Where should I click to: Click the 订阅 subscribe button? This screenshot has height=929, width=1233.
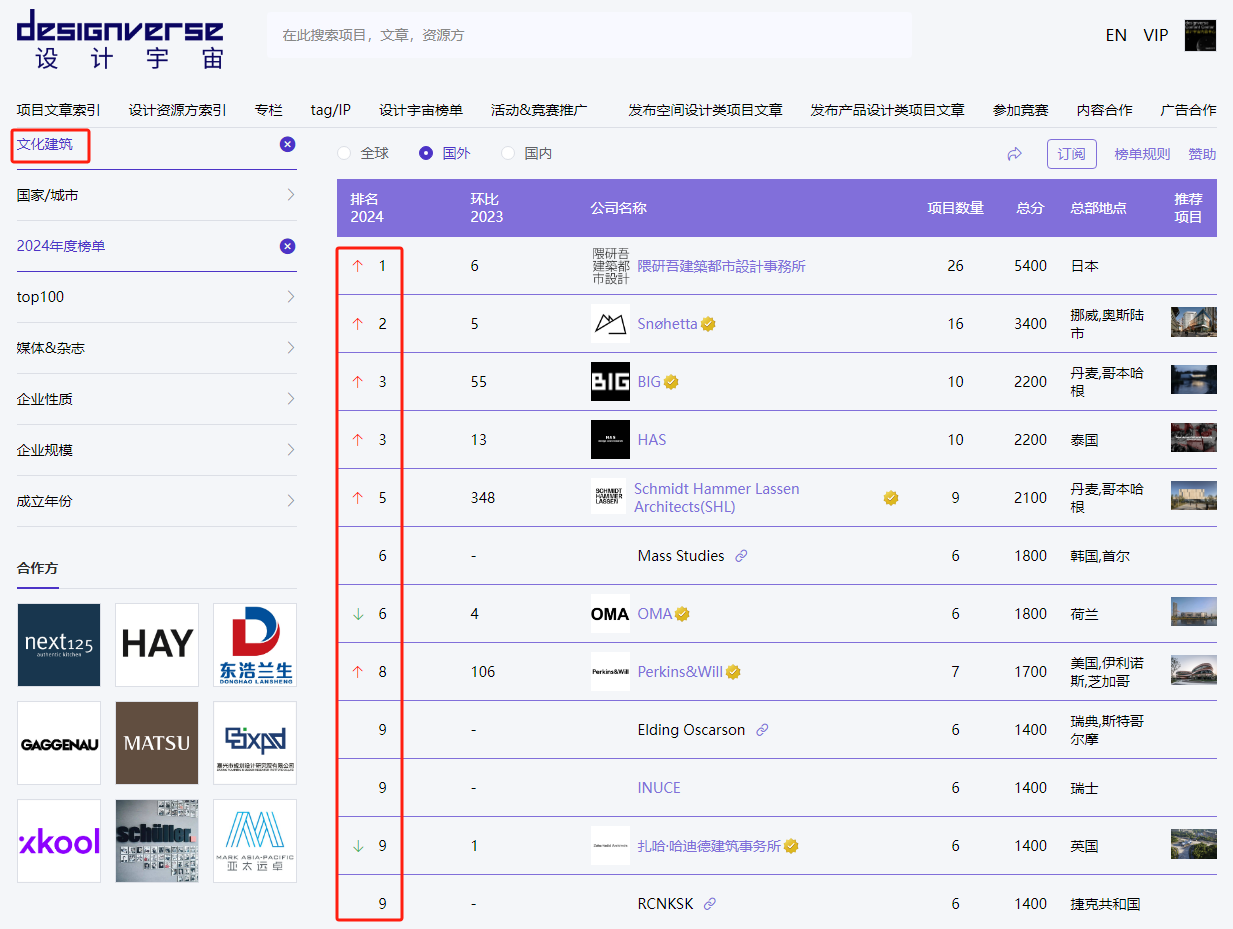pyautogui.click(x=1071, y=153)
